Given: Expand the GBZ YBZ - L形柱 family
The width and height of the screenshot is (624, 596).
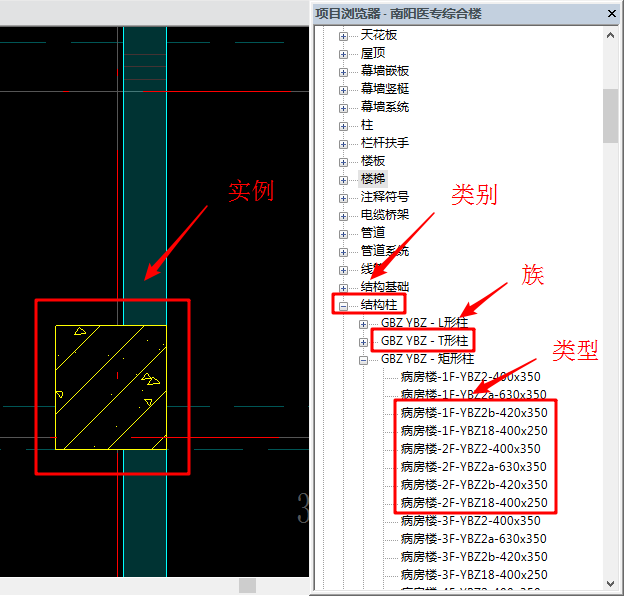Looking at the screenshot, I should click(363, 324).
